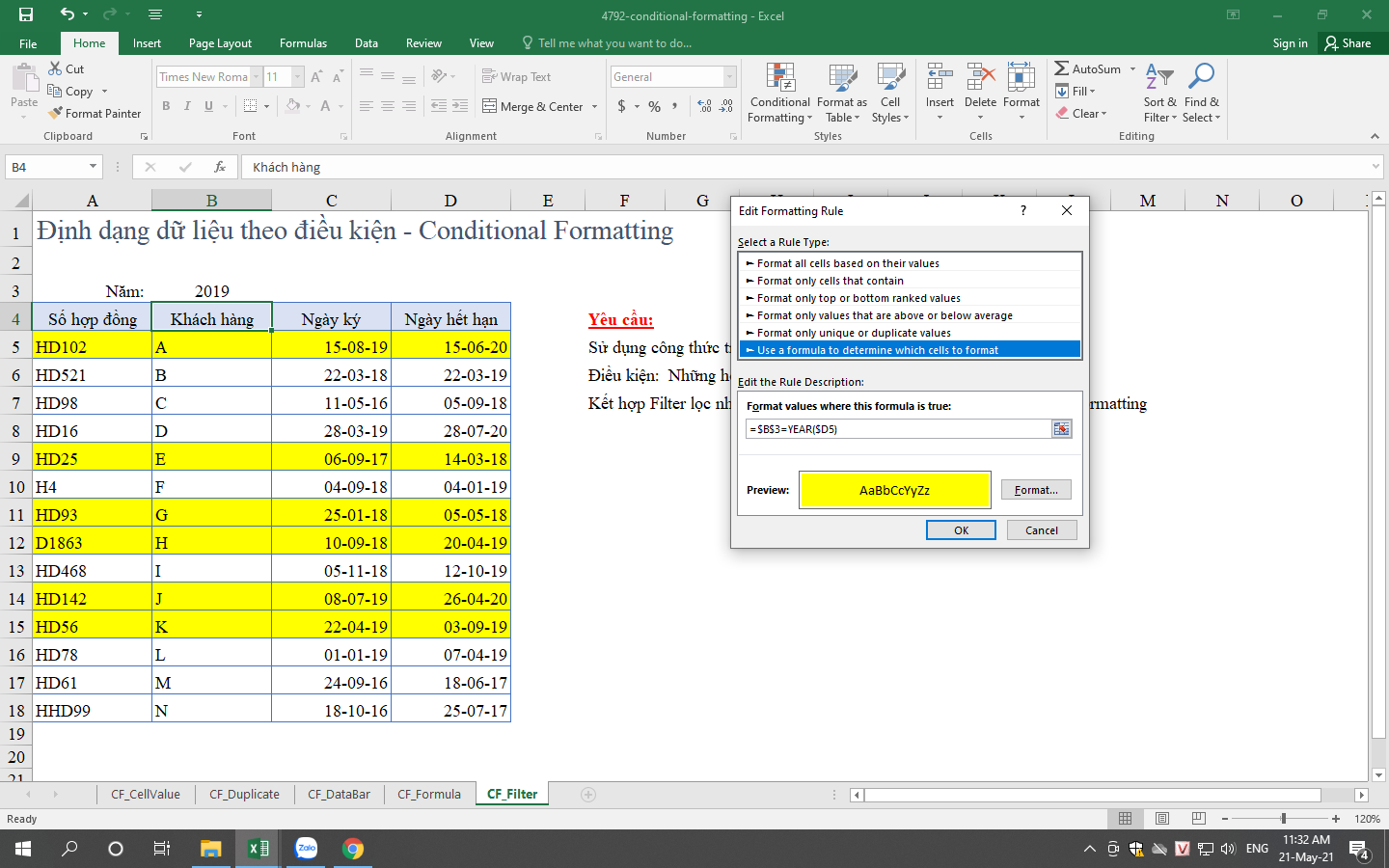Open Conditional Formatting in the ribbon
1389x868 pixels.
(x=779, y=95)
